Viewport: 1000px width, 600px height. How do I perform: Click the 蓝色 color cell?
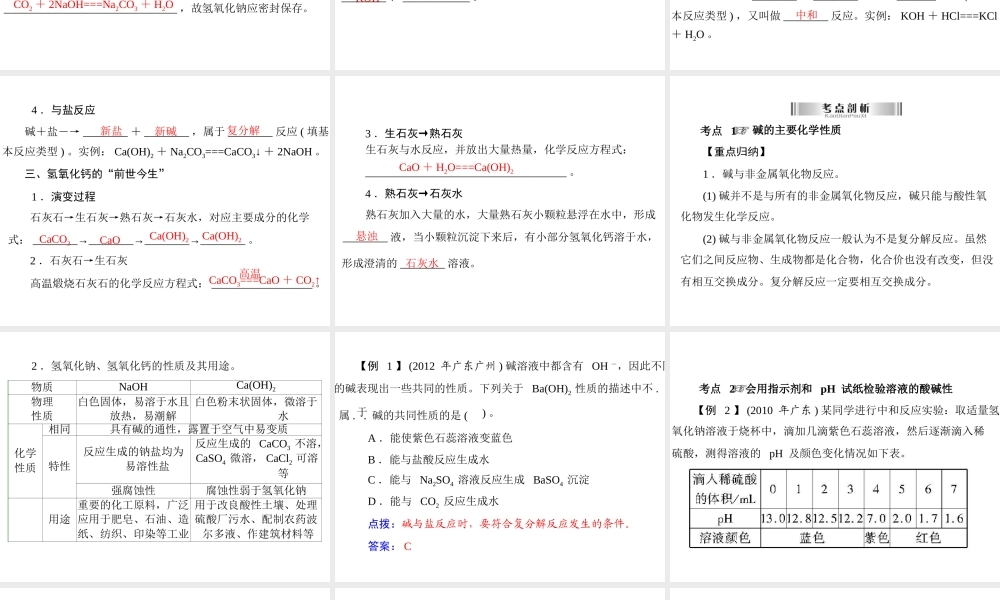tap(812, 538)
